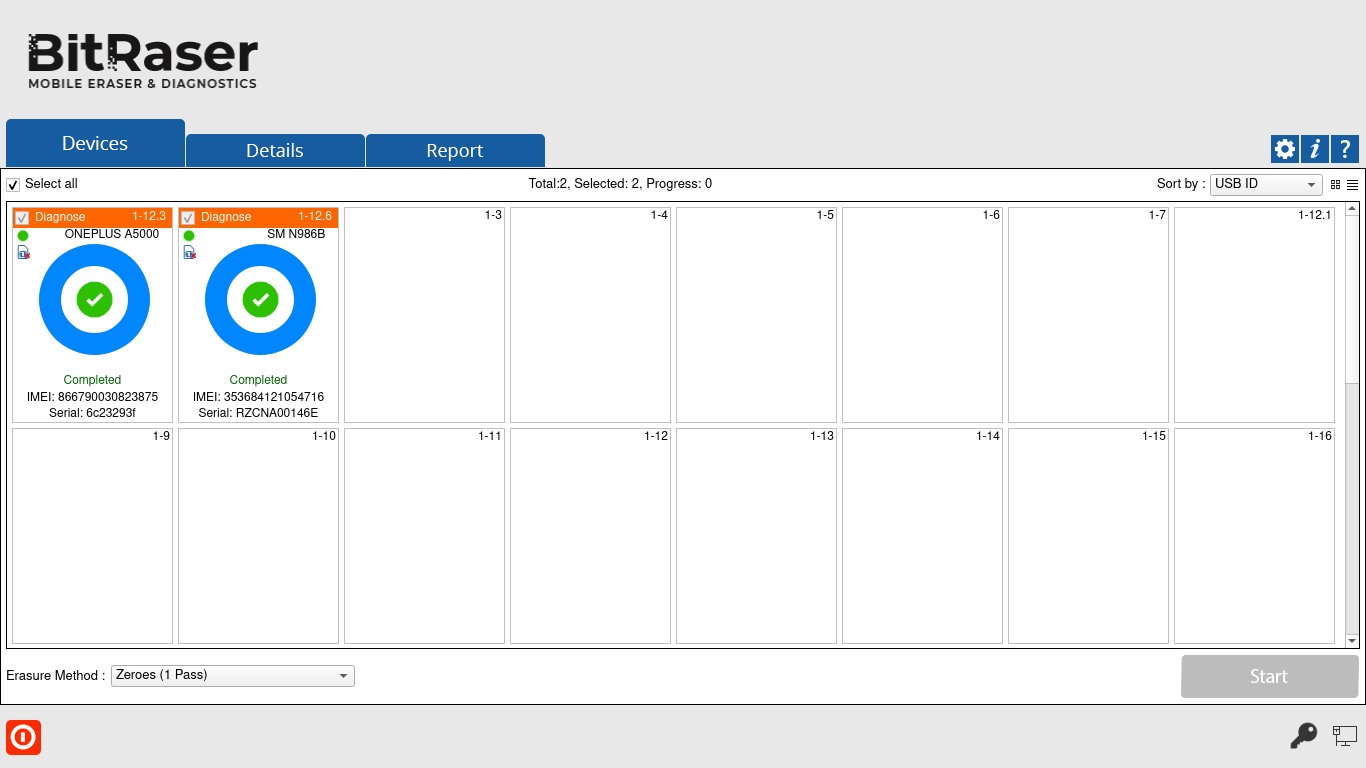Image resolution: width=1366 pixels, height=768 pixels.
Task: Select empty device slot 1-5
Action: [757, 315]
